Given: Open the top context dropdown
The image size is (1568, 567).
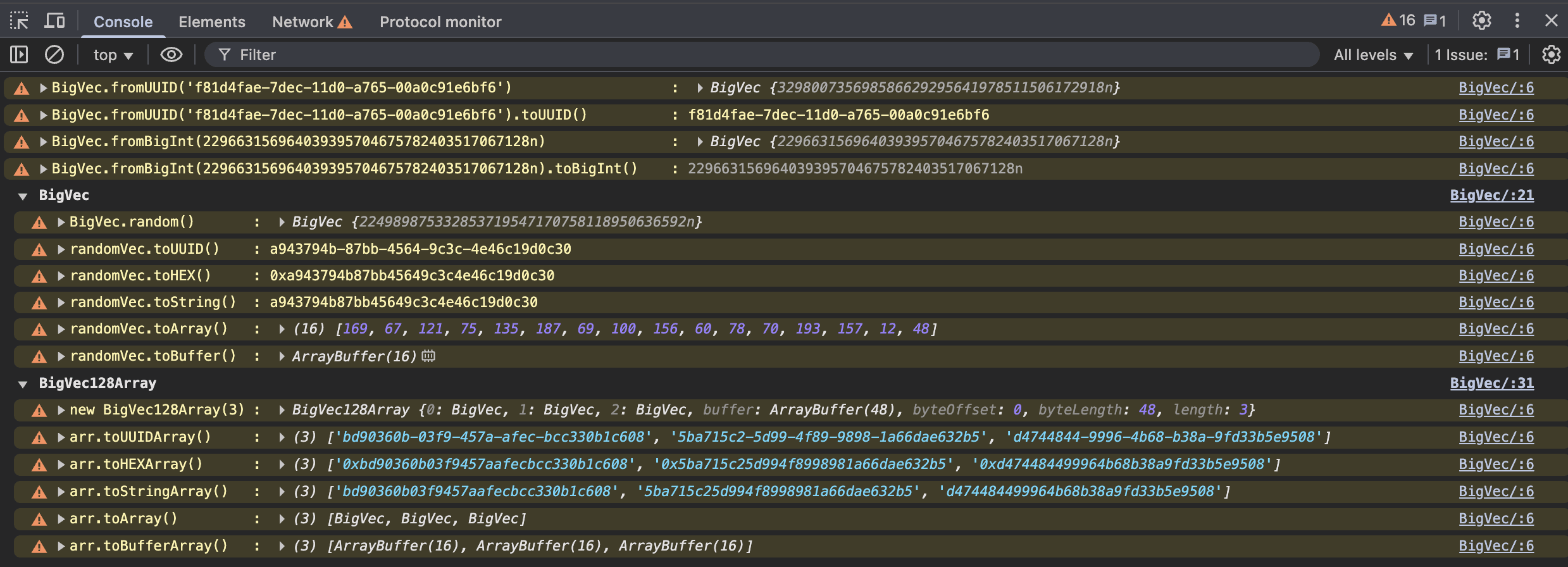Looking at the screenshot, I should pos(113,55).
